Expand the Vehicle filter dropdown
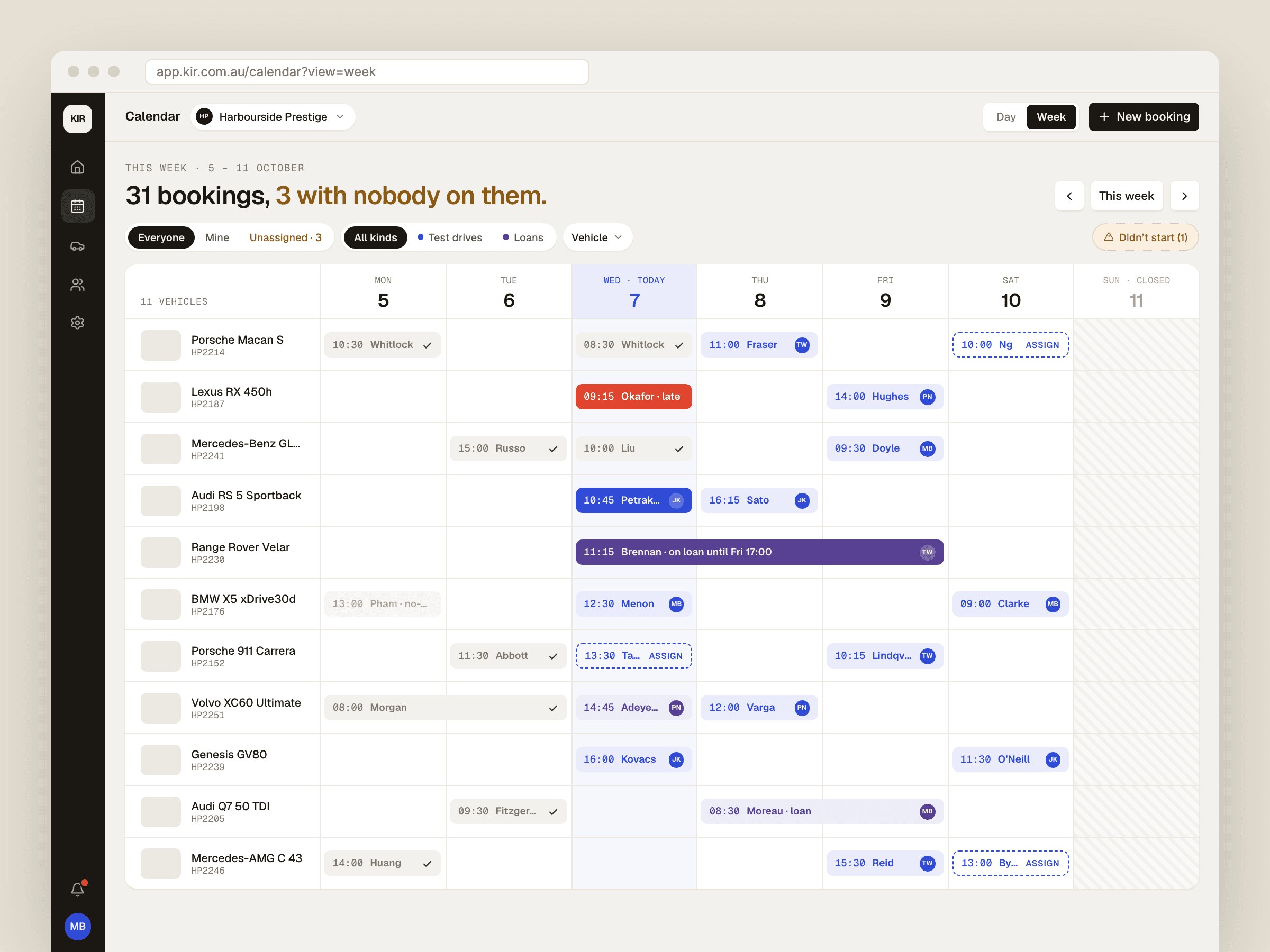This screenshot has width=1270, height=952. [597, 237]
